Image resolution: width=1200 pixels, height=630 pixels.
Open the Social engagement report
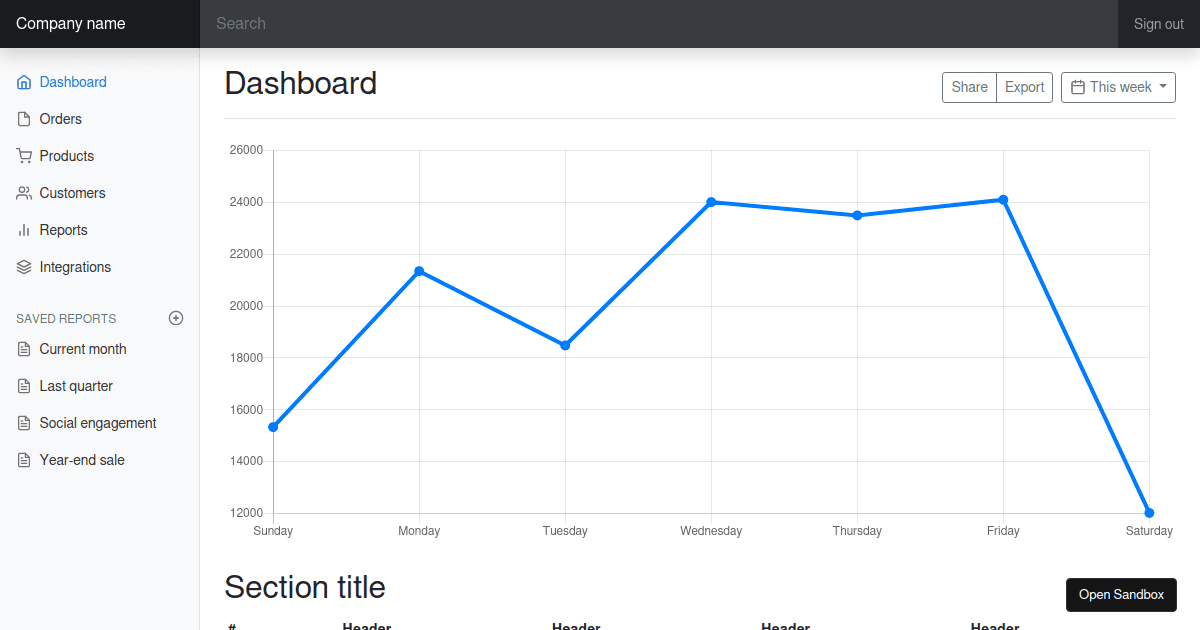point(98,423)
